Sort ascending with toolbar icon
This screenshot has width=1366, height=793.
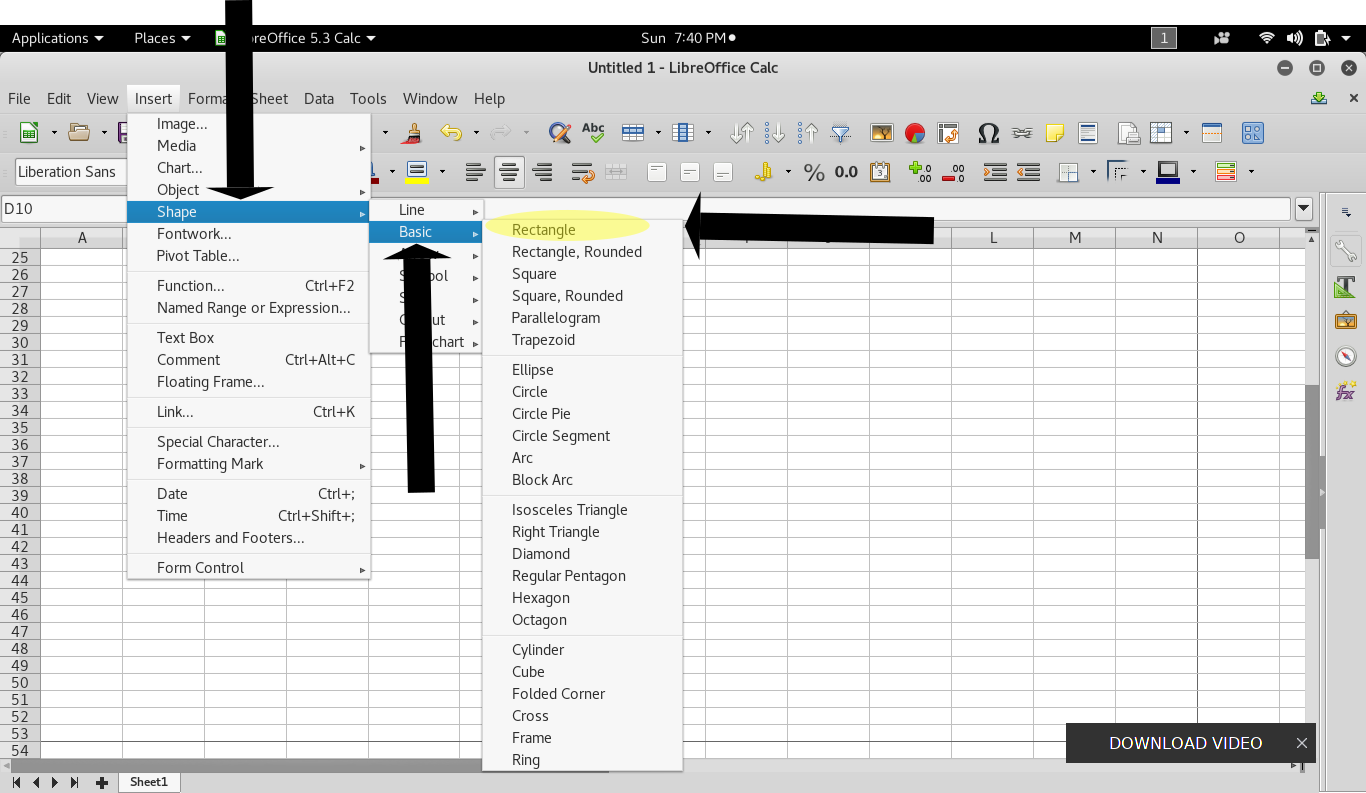pos(775,132)
